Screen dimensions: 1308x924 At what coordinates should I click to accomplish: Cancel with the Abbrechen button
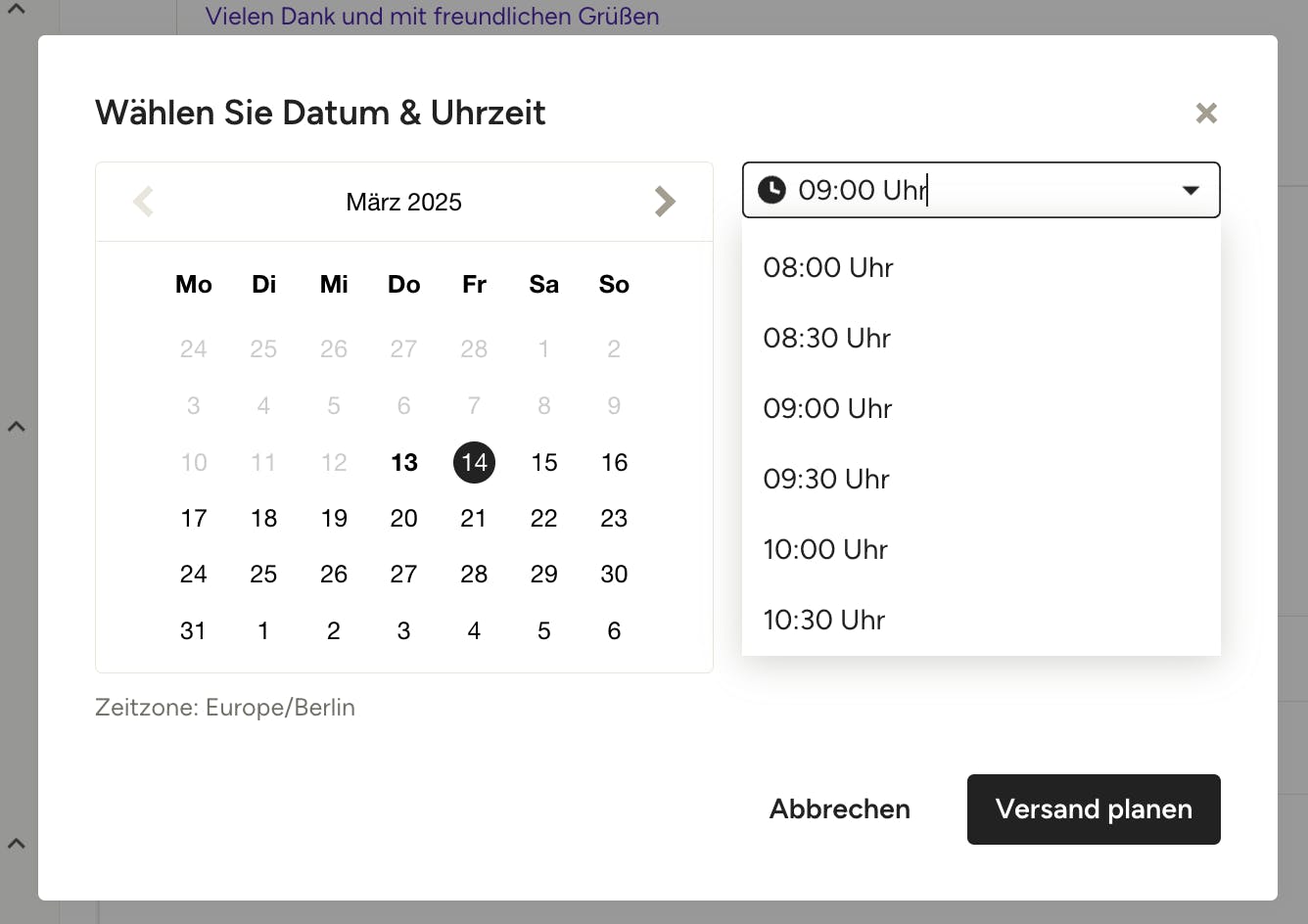[x=840, y=808]
